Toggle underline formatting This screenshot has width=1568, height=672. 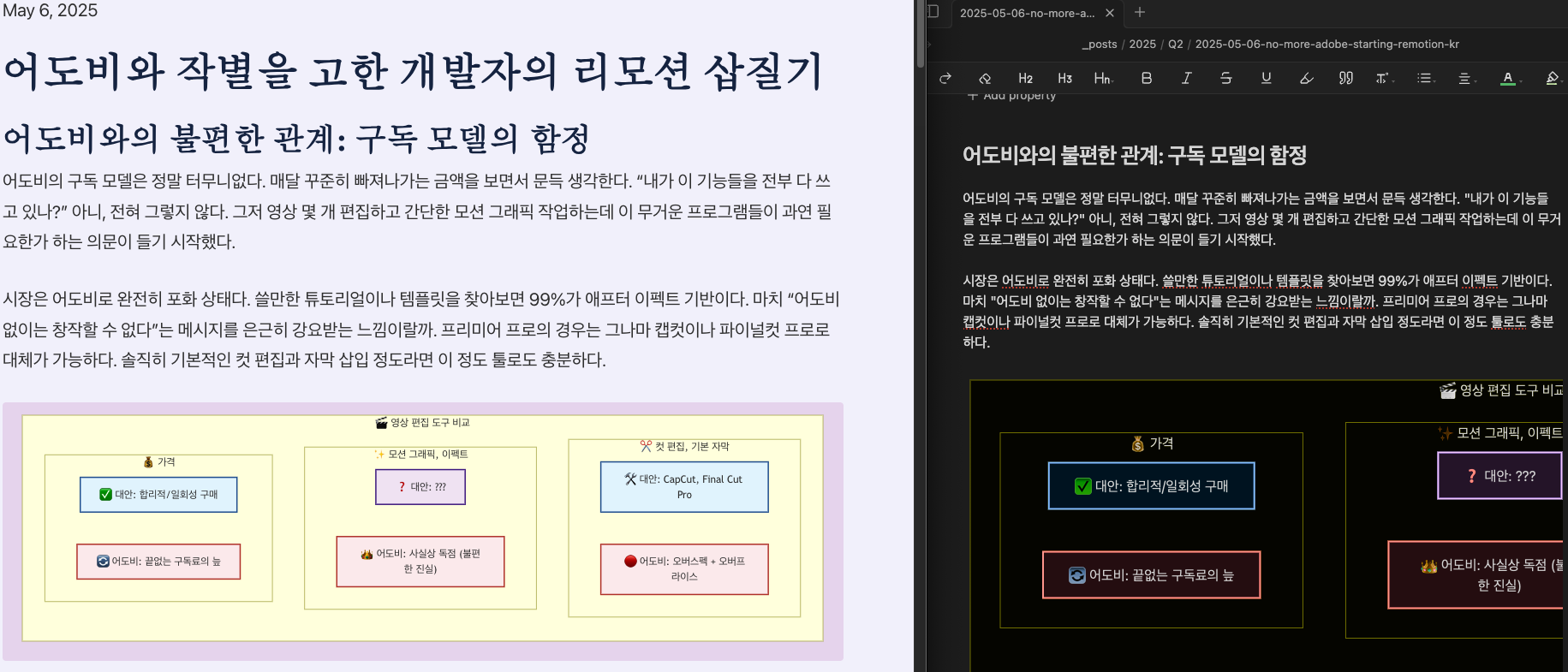1266,78
